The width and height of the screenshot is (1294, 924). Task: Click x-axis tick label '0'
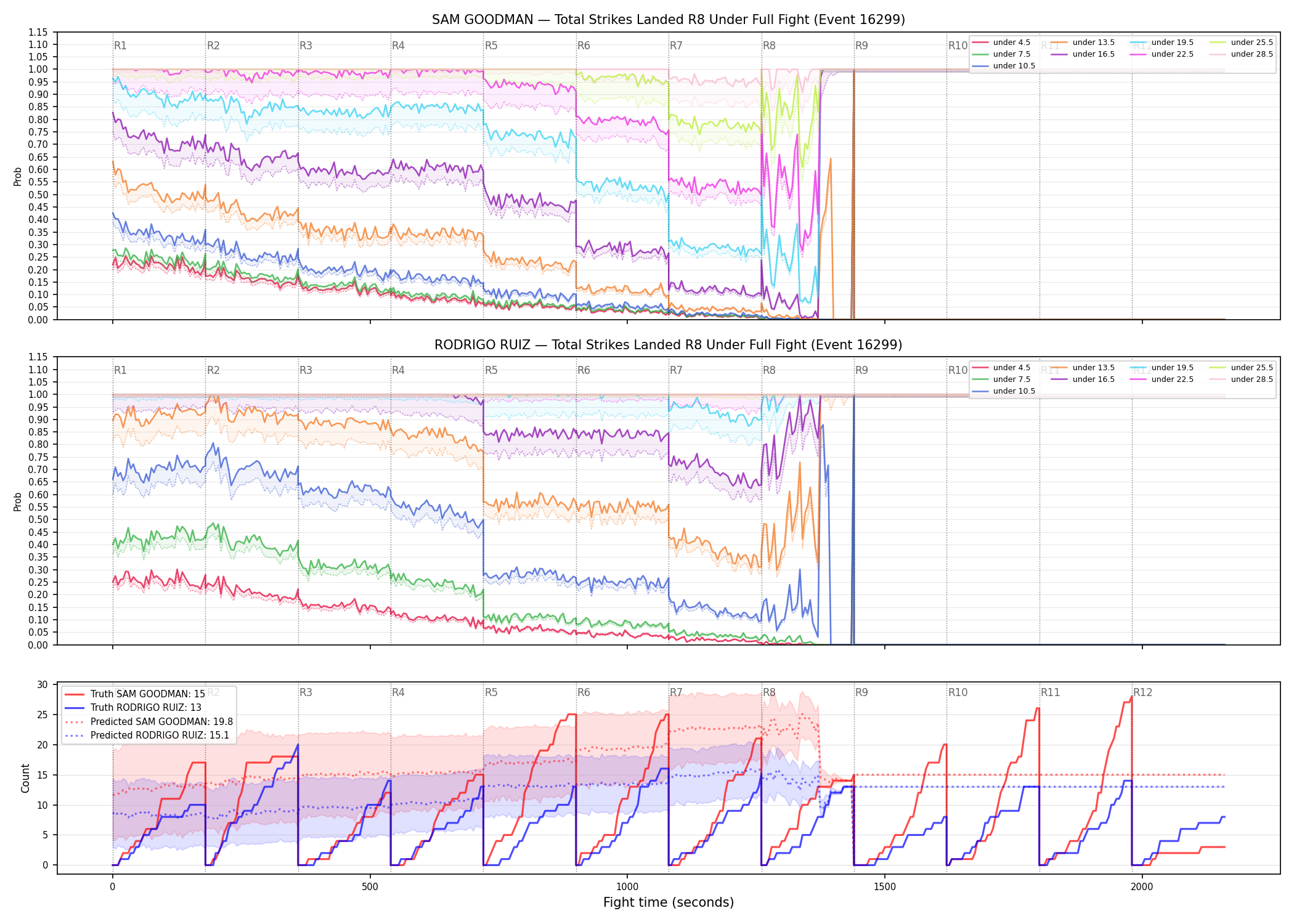[x=112, y=887]
